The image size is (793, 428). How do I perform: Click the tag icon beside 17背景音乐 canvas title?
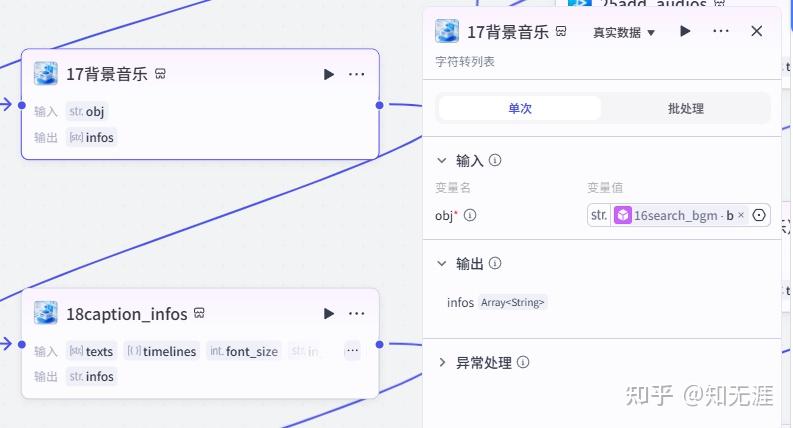160,74
